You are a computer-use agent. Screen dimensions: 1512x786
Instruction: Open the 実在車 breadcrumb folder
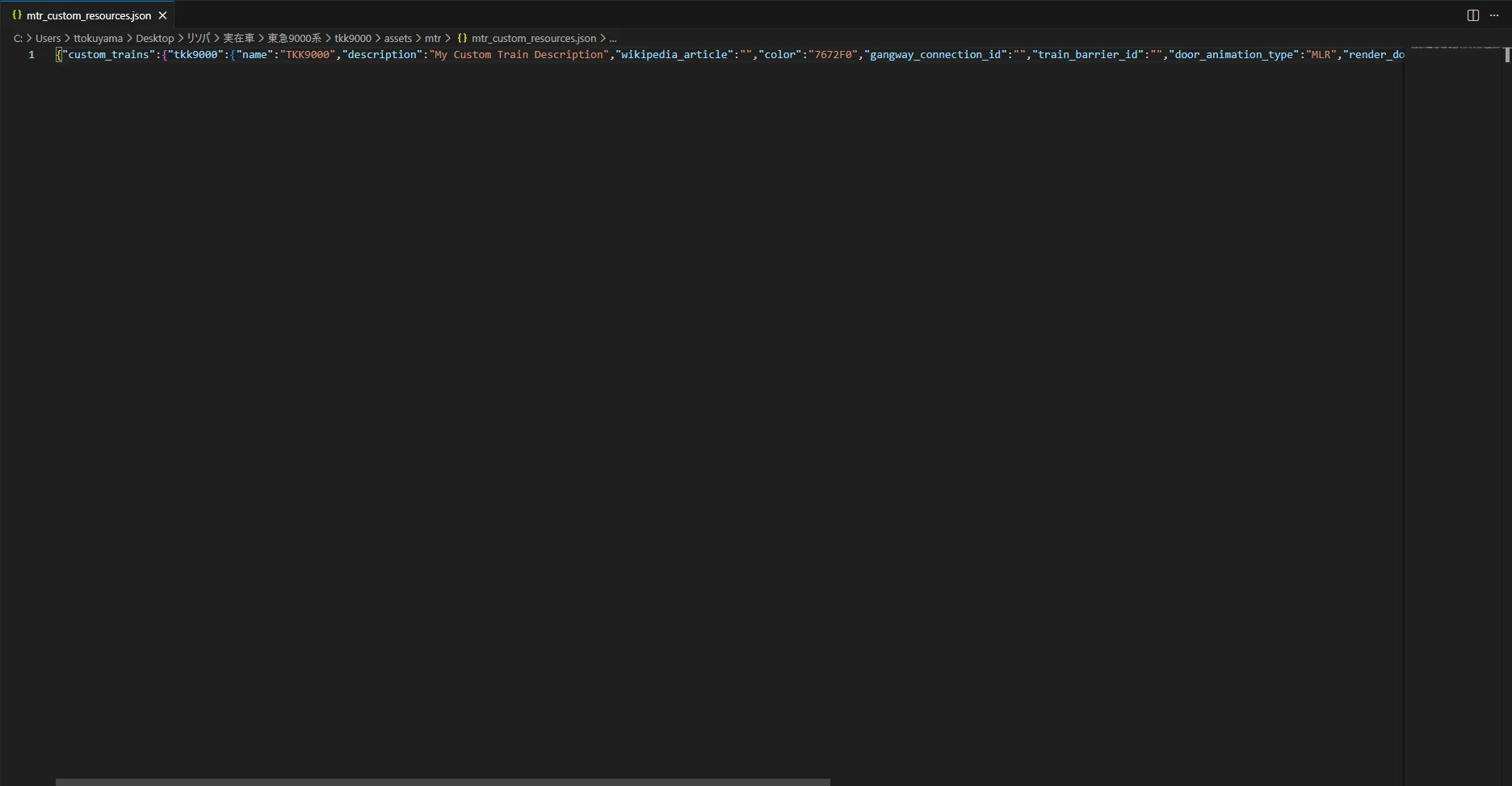tap(238, 38)
